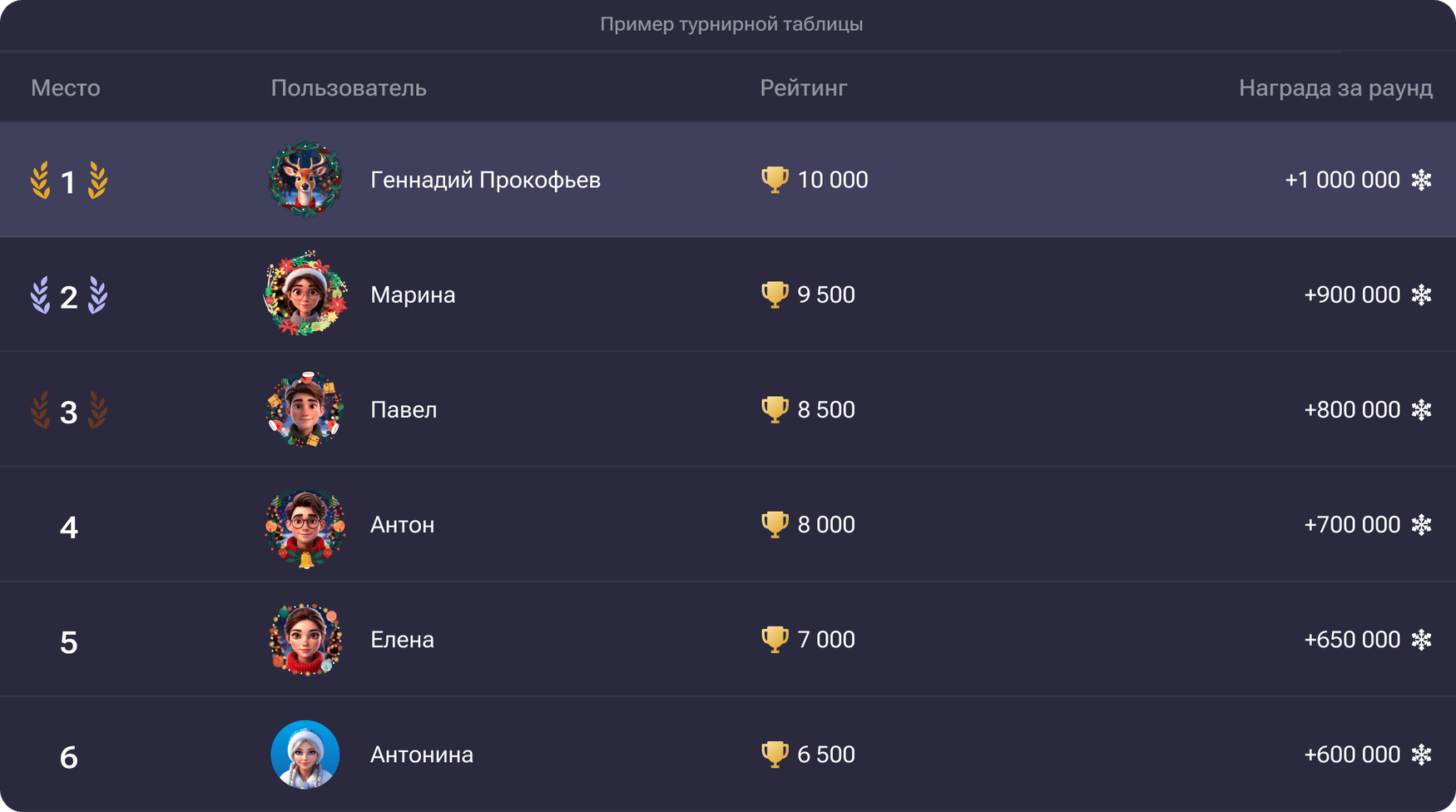1456x812 pixels.
Task: Click the snowflake icon after +650 000
Action: 1421,640
